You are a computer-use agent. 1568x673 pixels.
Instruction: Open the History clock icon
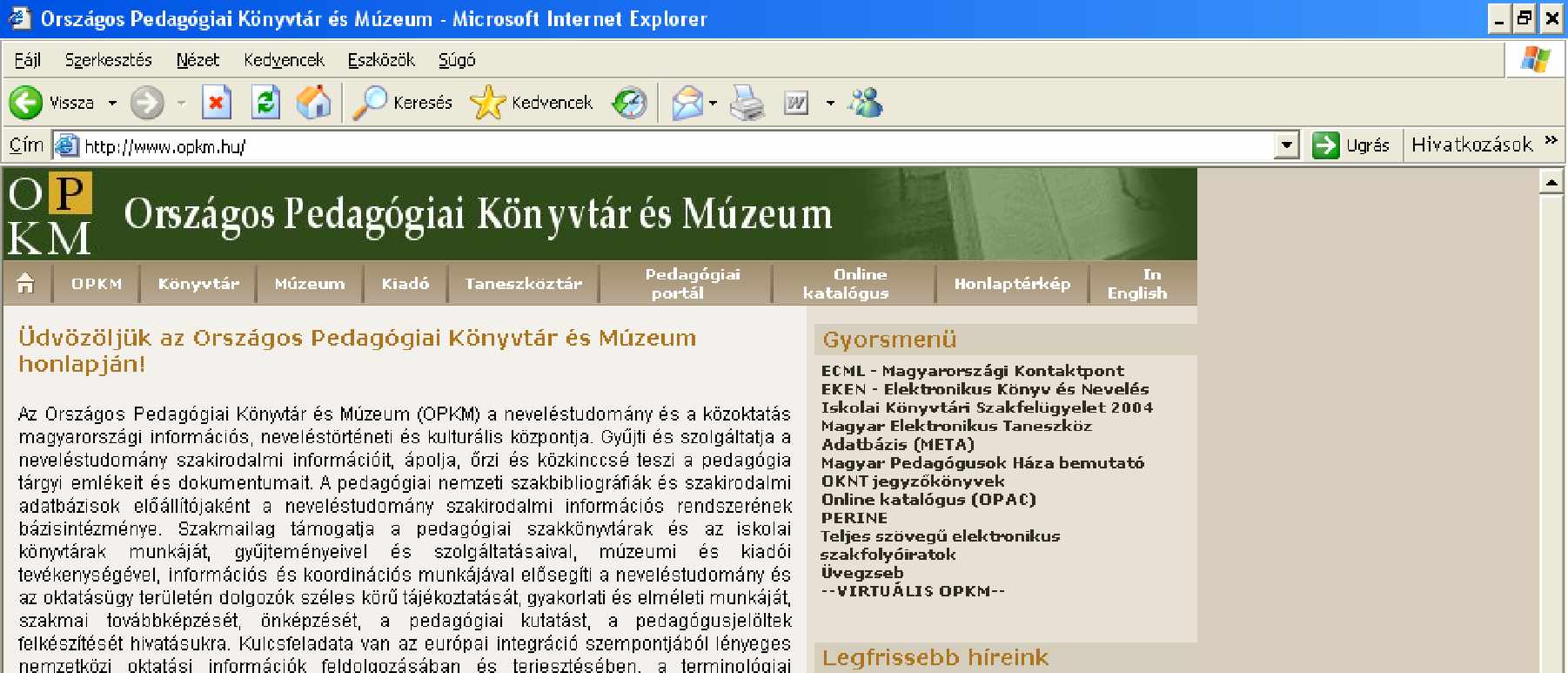tap(629, 103)
